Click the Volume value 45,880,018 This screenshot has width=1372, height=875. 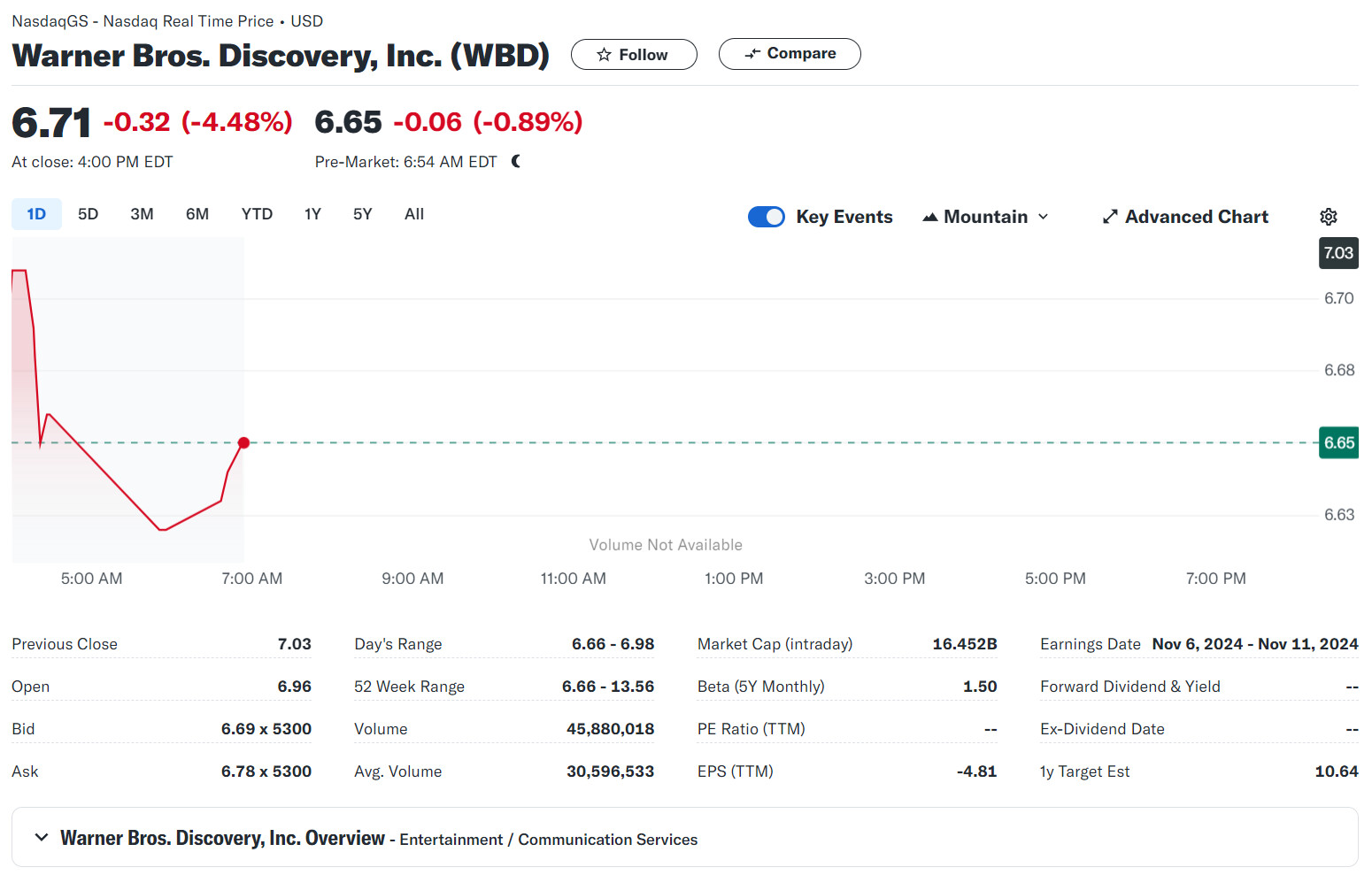click(611, 729)
